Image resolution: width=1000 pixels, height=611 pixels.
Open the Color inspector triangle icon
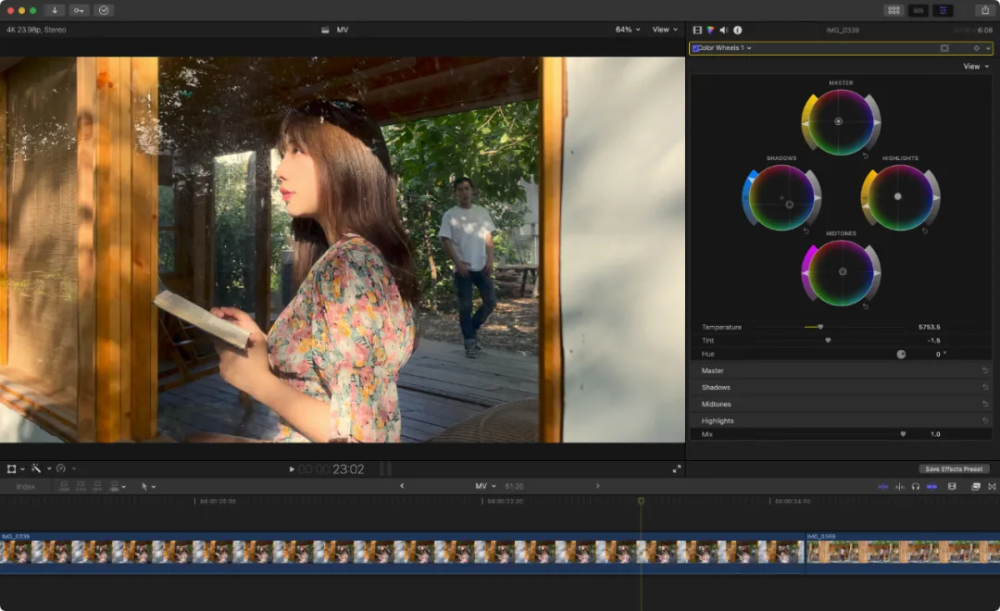click(x=710, y=30)
